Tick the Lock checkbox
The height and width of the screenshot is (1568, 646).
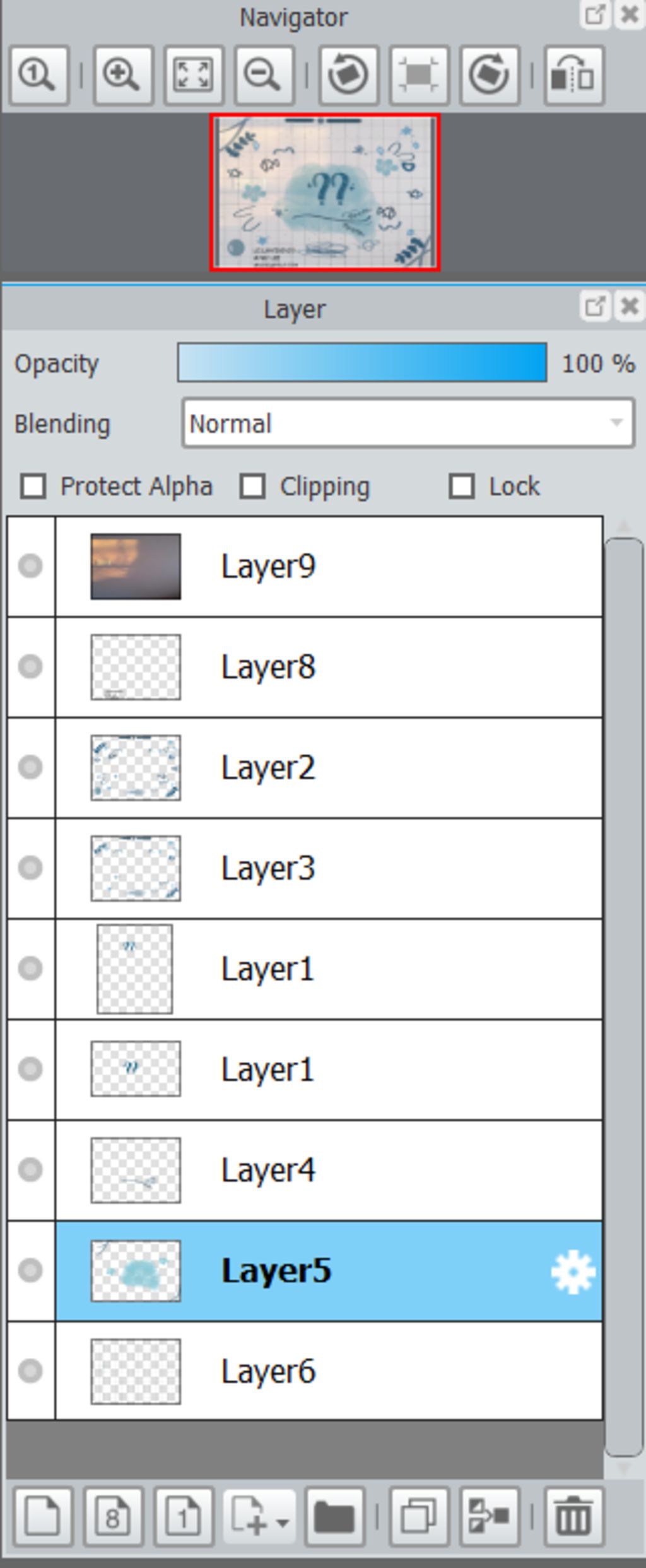462,486
